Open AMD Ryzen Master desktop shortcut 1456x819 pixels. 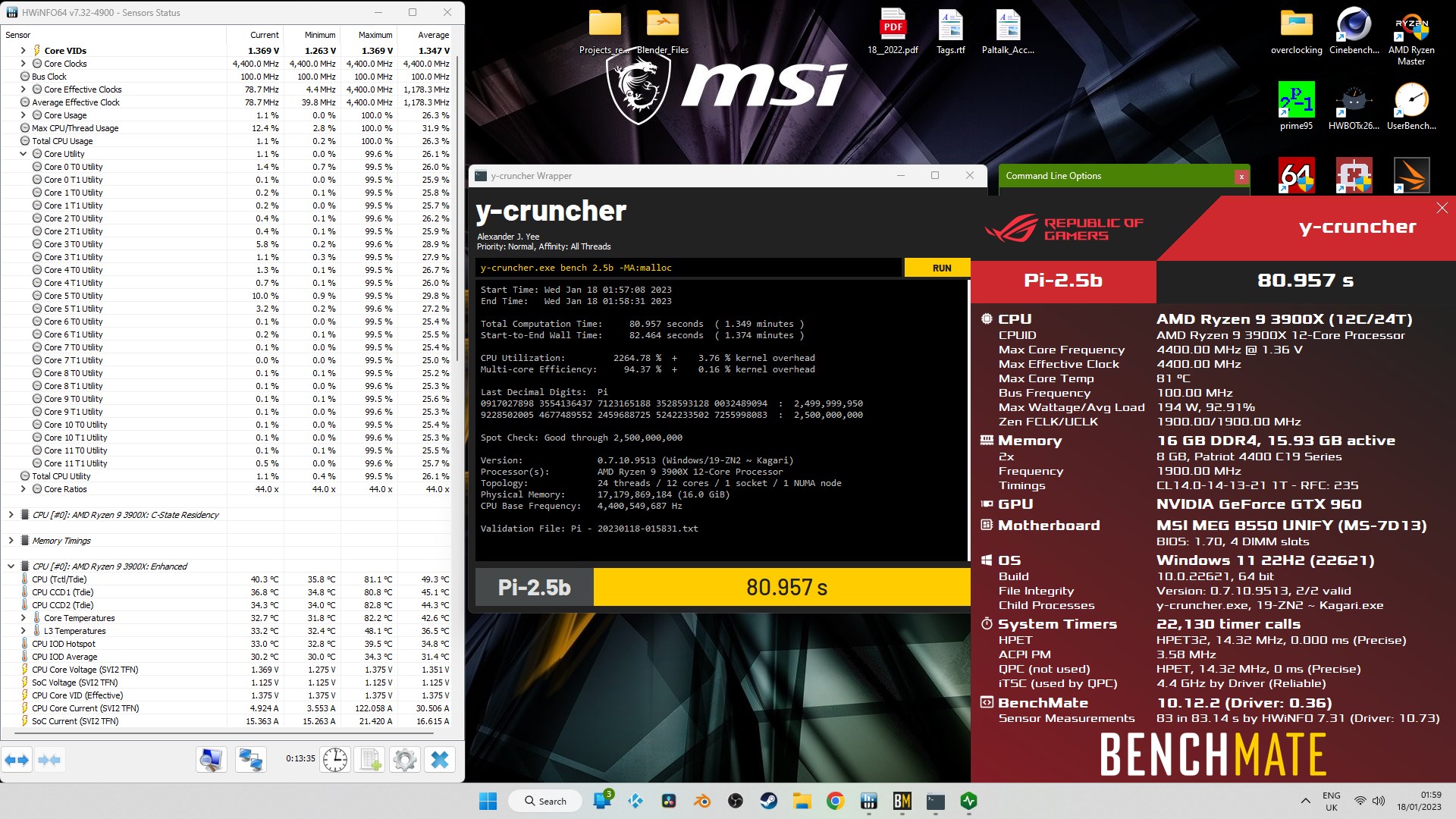point(1411,38)
